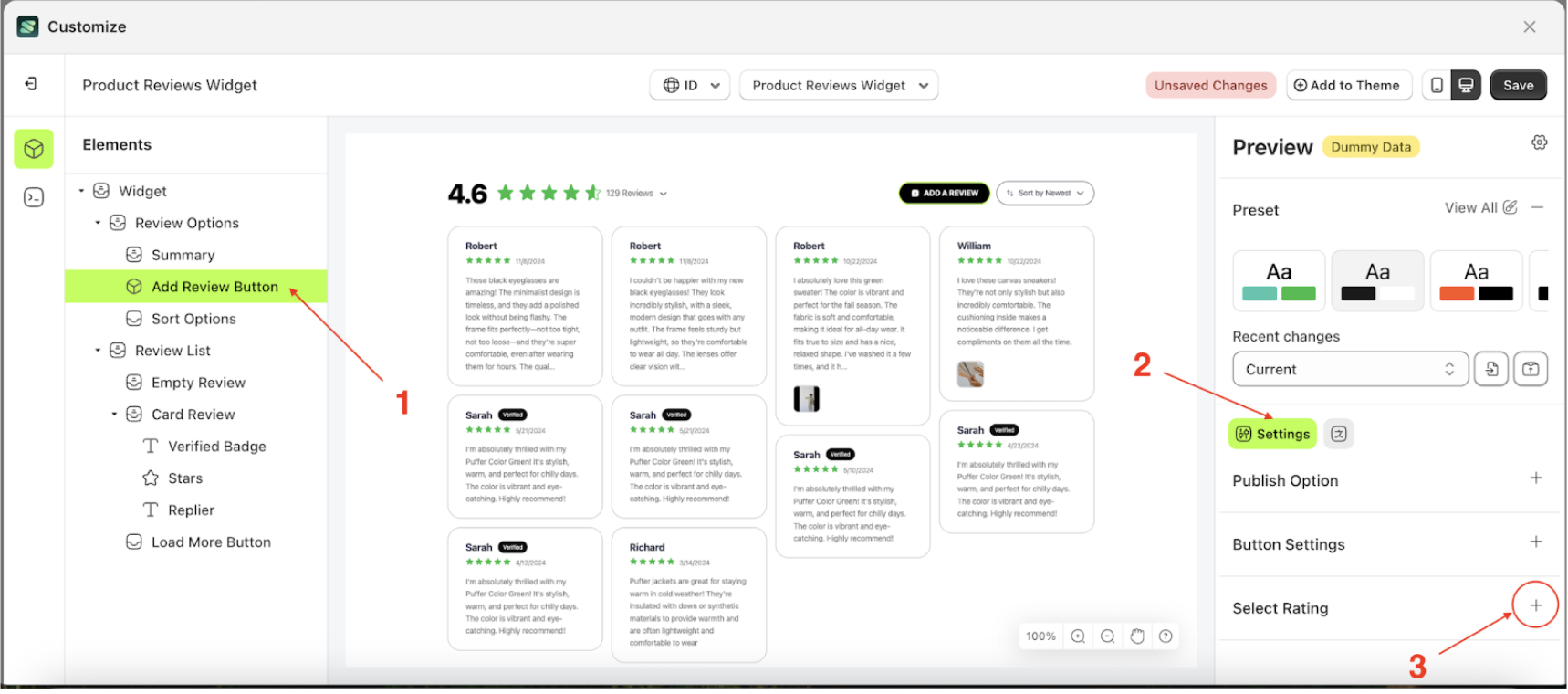Click the Customize app logo
This screenshot has width=1568, height=694.
(x=28, y=26)
